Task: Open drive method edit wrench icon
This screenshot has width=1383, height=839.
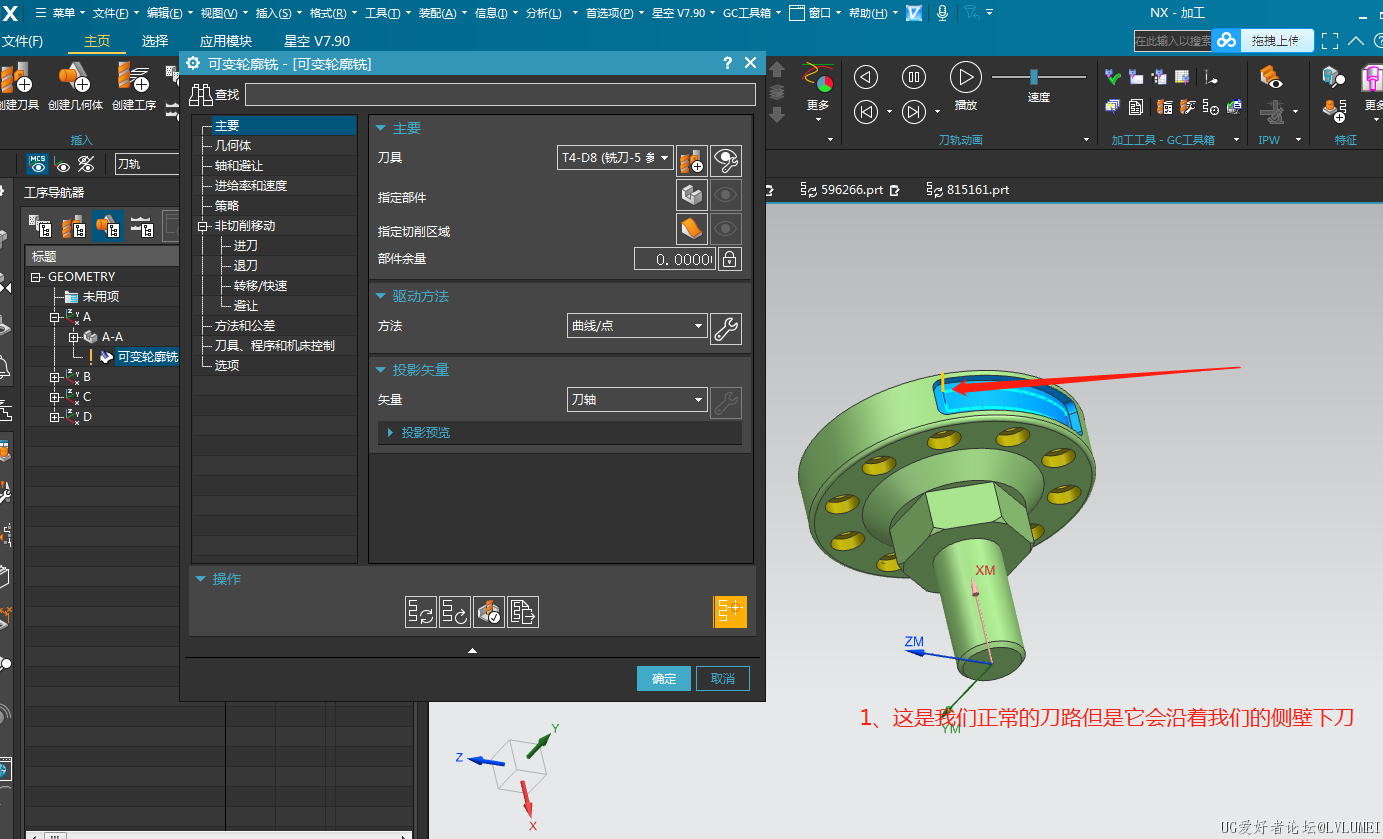Action: point(726,328)
